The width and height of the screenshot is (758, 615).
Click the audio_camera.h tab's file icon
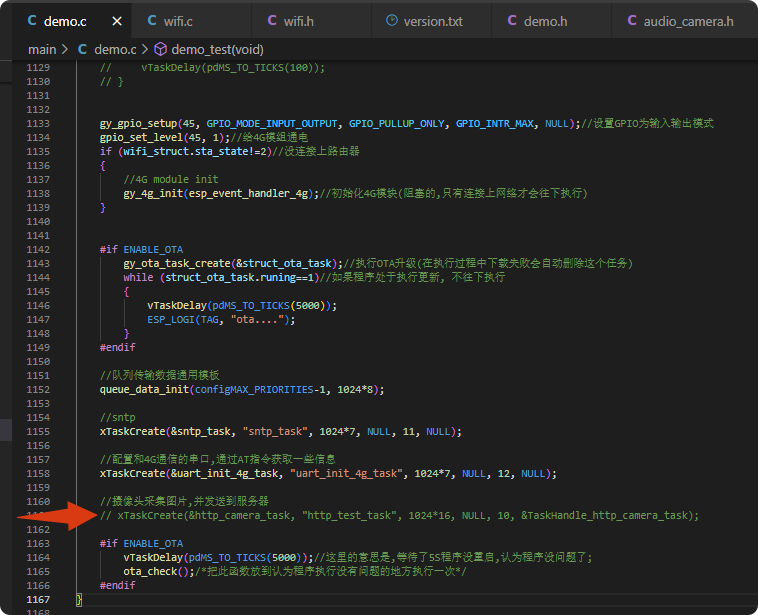pyautogui.click(x=632, y=20)
